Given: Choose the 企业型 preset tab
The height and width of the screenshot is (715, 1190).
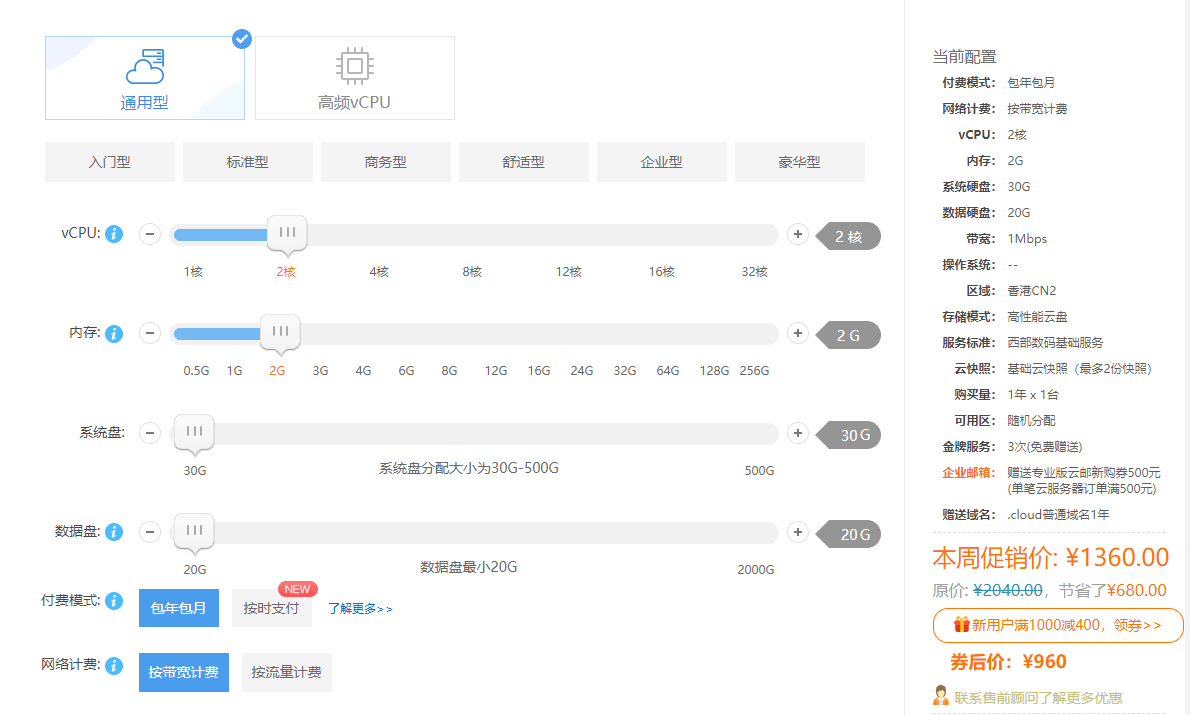Looking at the screenshot, I should point(662,162).
